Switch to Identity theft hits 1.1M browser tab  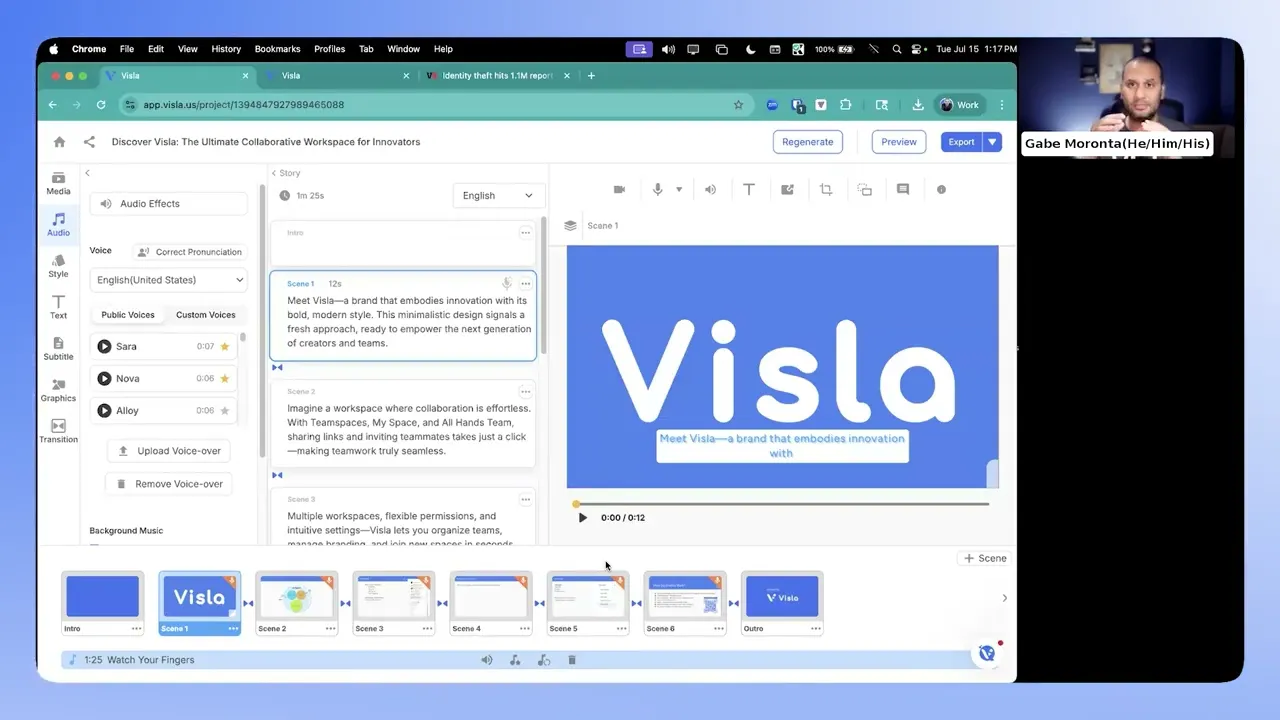(x=496, y=76)
